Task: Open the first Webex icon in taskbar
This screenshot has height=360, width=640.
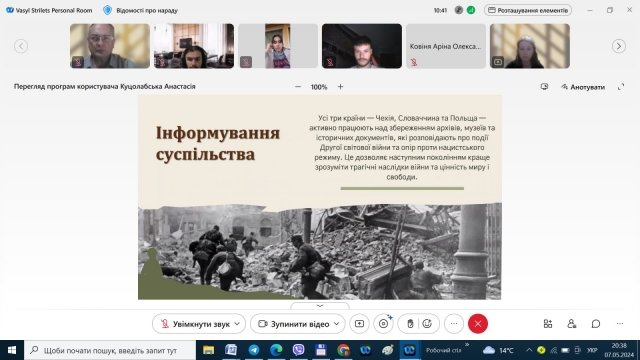Action: pos(365,350)
